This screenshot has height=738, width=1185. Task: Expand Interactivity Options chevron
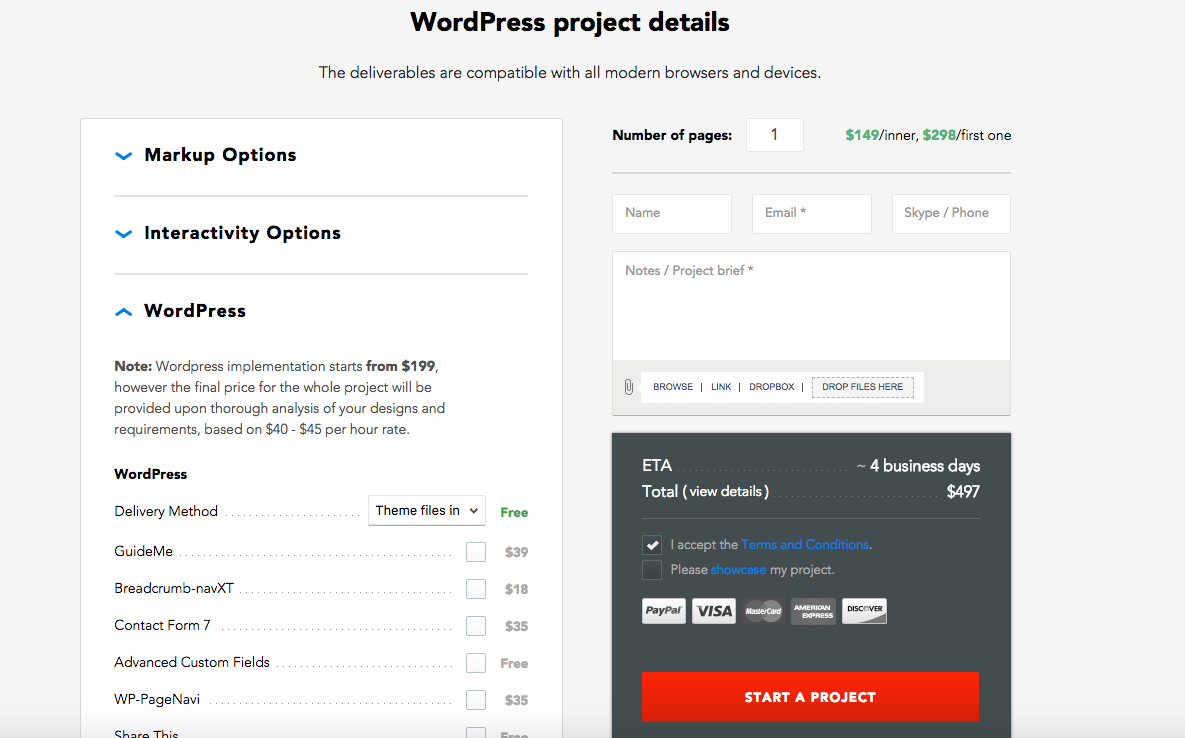(x=123, y=233)
